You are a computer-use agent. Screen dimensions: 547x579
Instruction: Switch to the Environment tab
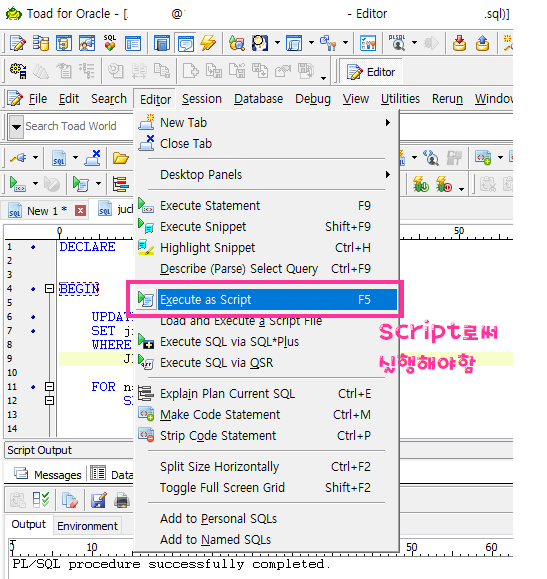88,525
